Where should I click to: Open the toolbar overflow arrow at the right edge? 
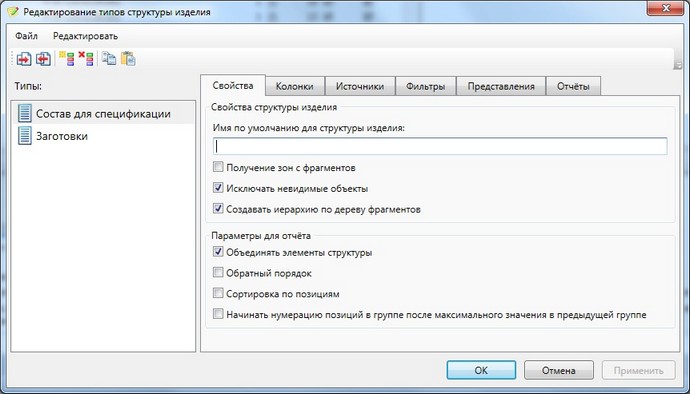tap(677, 65)
